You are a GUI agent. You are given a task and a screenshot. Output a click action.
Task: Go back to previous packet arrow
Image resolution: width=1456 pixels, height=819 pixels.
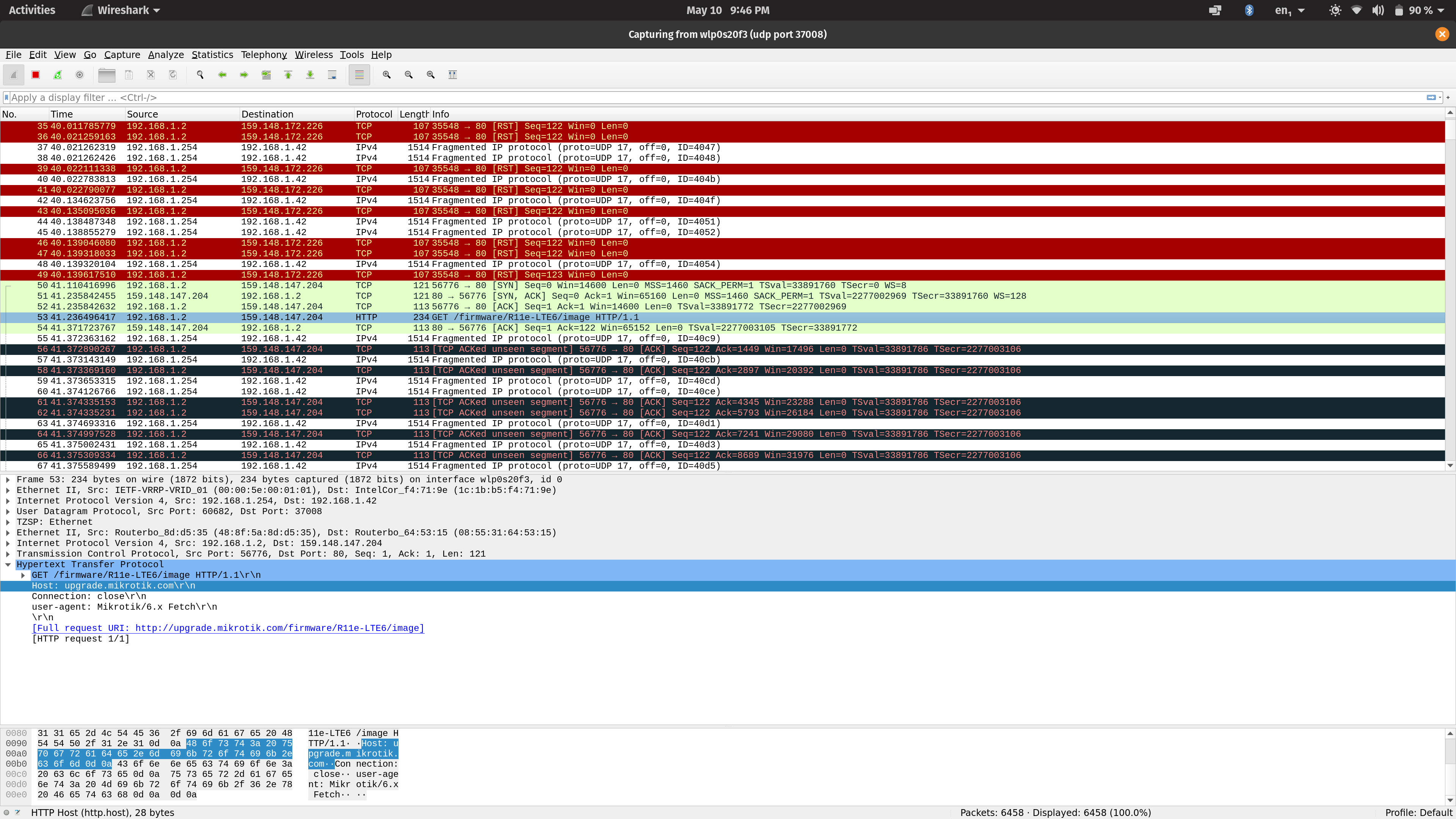(222, 75)
